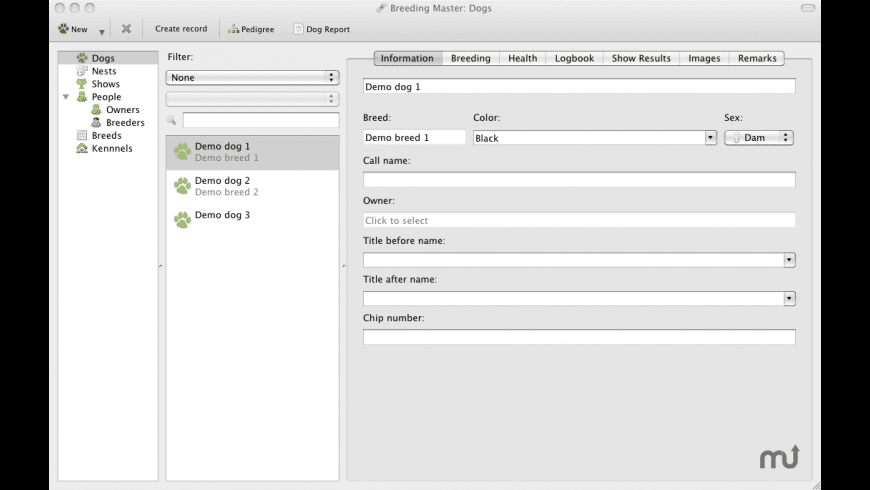The width and height of the screenshot is (870, 490).
Task: Generate the Dog Report
Action: 322,29
